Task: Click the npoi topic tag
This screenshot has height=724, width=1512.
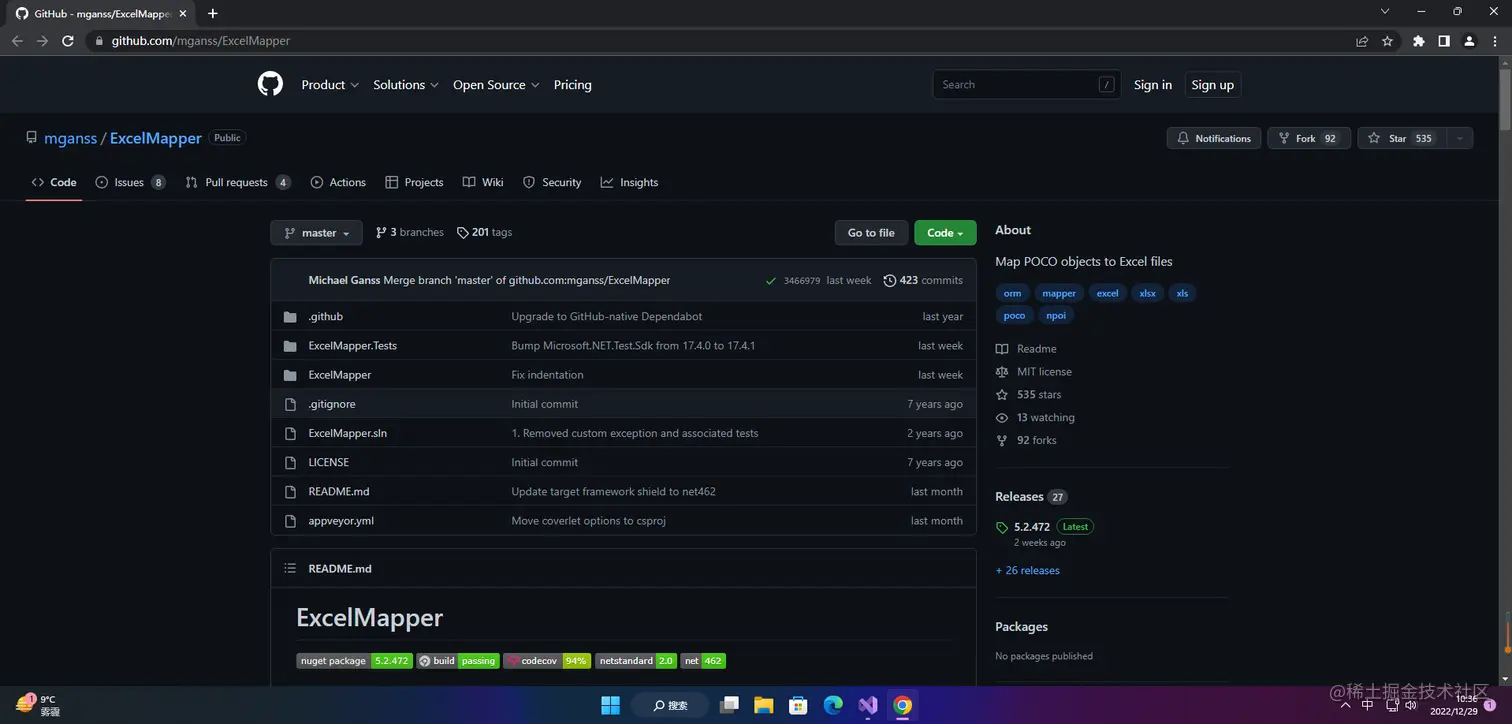Action: click(x=1056, y=315)
